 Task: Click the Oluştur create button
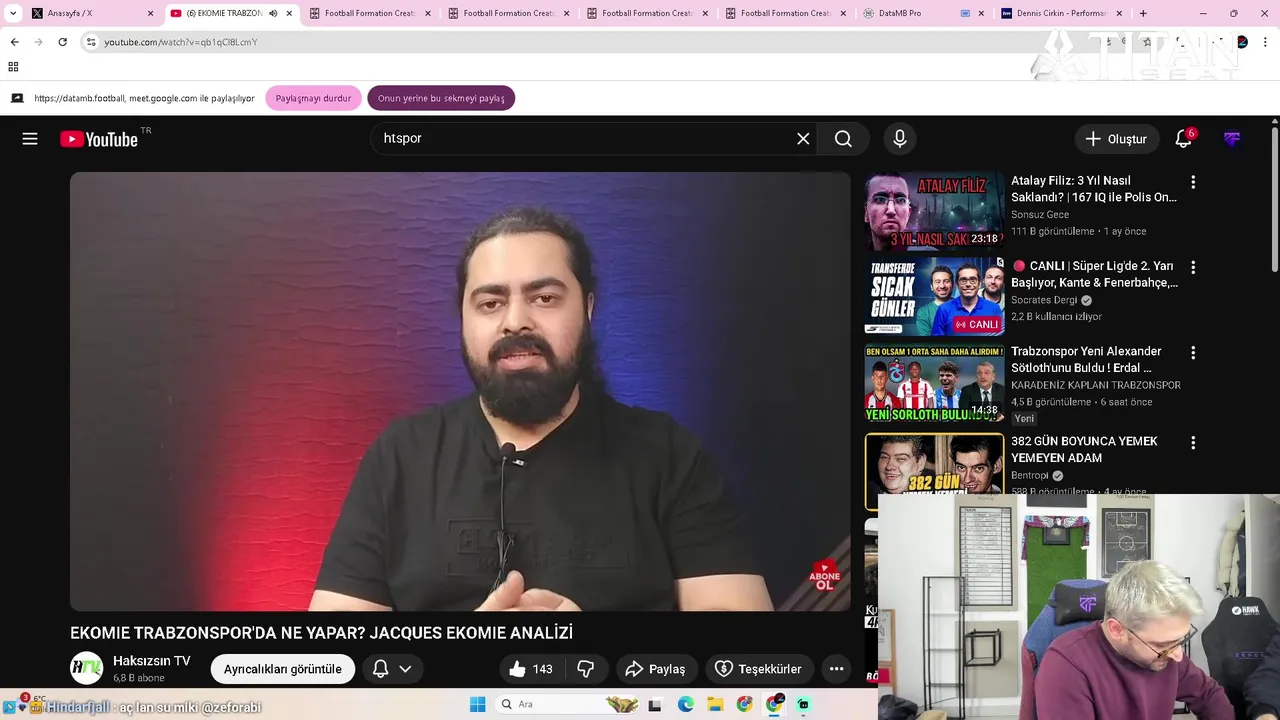[x=1117, y=139]
